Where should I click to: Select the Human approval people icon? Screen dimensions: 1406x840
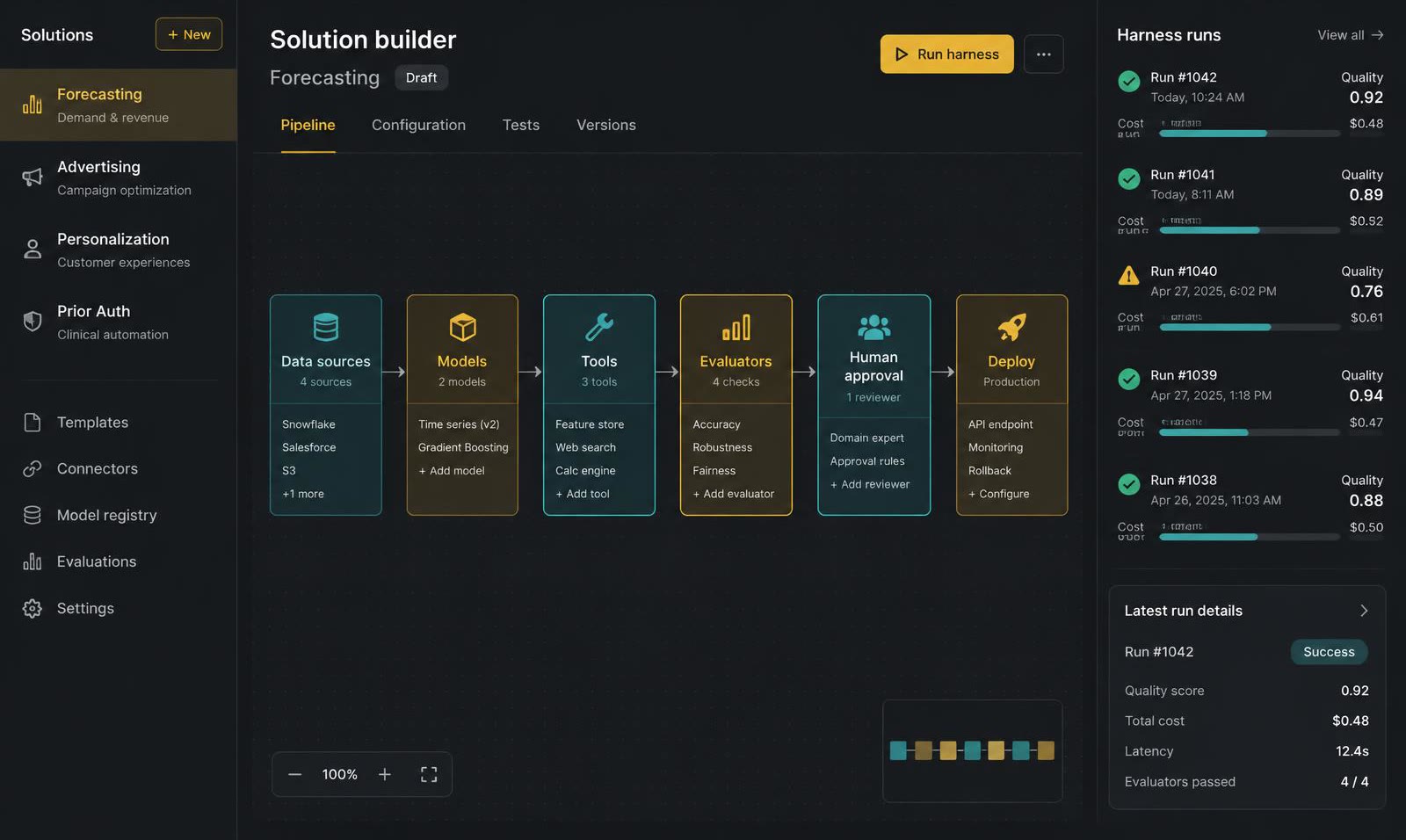874,327
